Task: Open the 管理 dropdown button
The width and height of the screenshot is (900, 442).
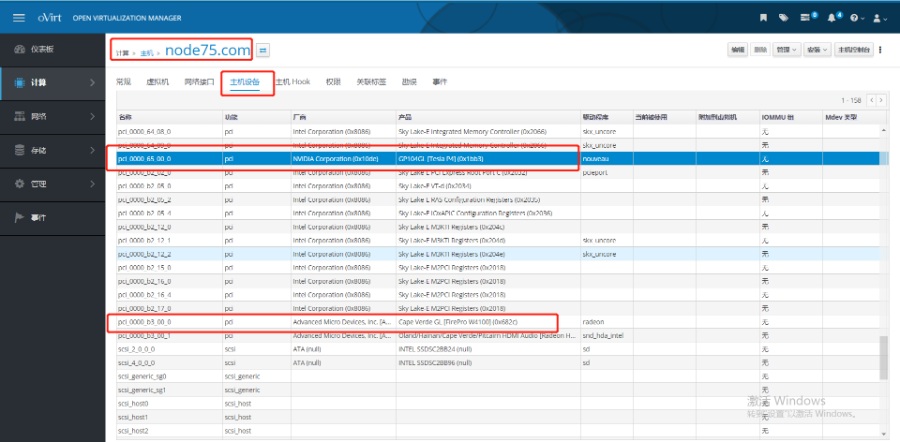Action: [786, 50]
